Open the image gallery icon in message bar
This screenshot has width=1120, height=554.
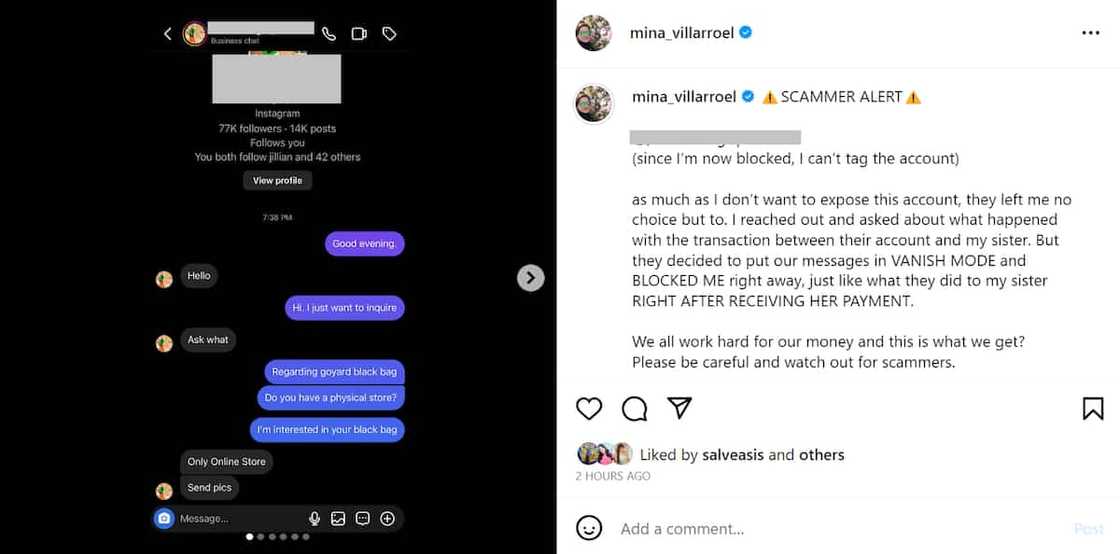[338, 518]
